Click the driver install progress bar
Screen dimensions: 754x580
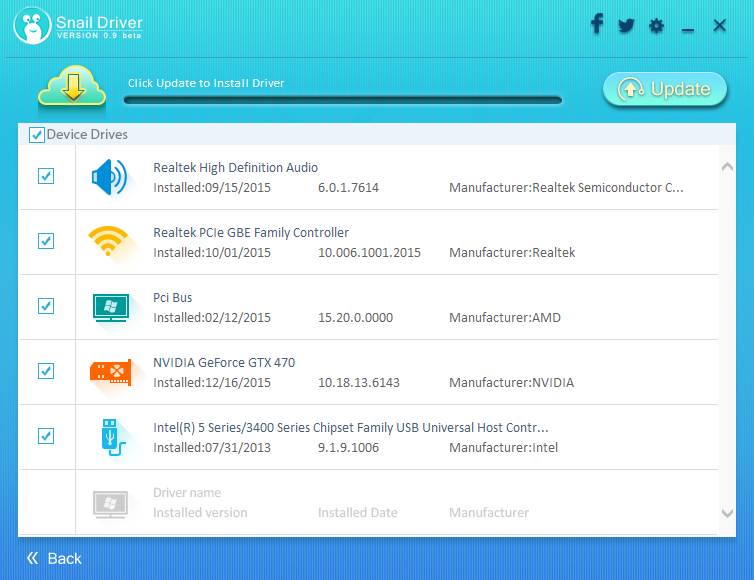point(342,100)
